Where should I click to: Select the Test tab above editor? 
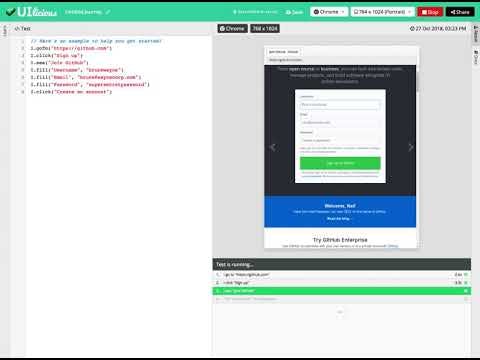tap(23, 29)
